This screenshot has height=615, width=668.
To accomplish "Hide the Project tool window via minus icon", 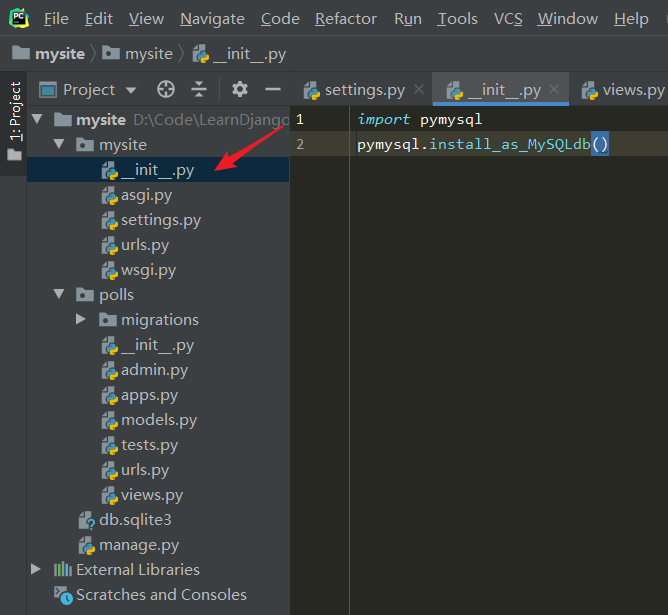I will [x=272, y=89].
